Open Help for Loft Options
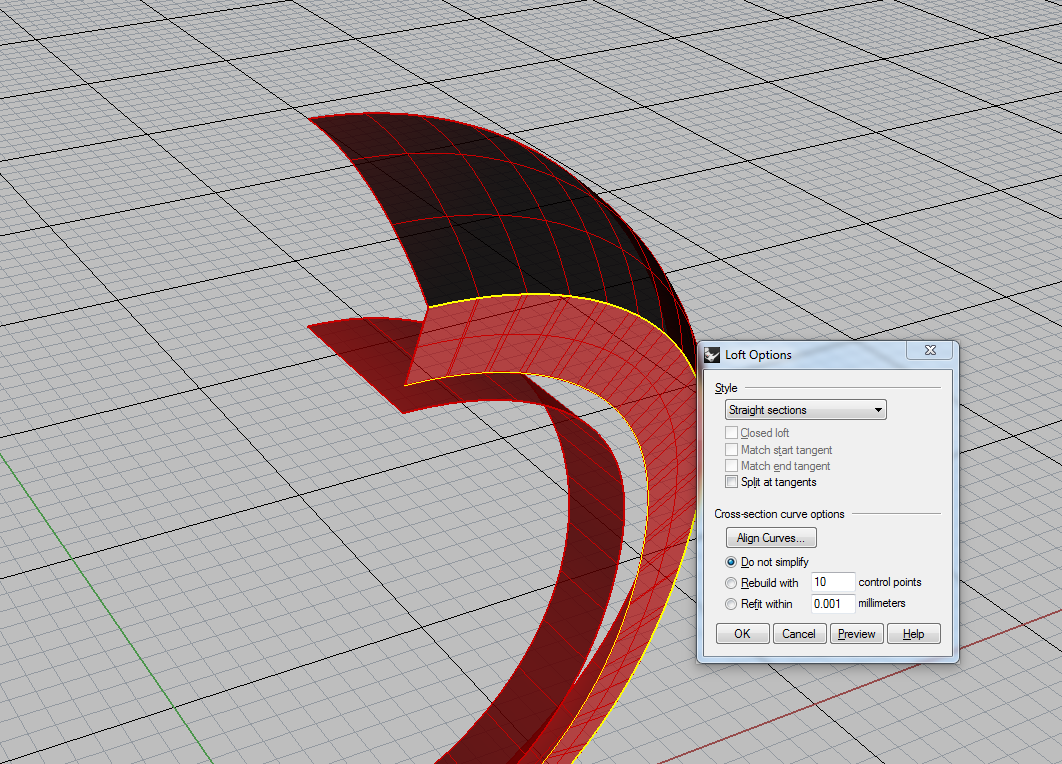Image resolution: width=1062 pixels, height=764 pixels. pyautogui.click(x=913, y=634)
